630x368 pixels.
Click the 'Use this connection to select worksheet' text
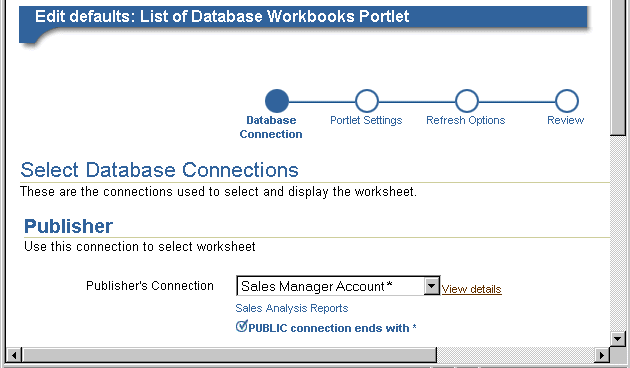click(x=140, y=246)
